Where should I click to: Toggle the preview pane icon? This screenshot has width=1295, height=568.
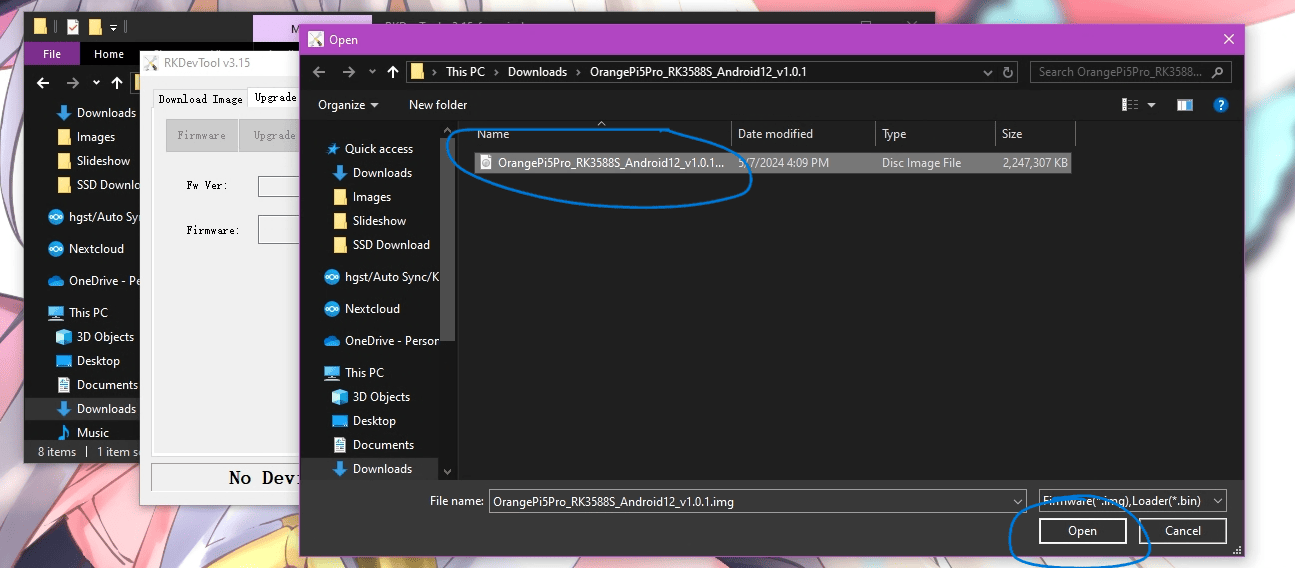coord(1185,105)
